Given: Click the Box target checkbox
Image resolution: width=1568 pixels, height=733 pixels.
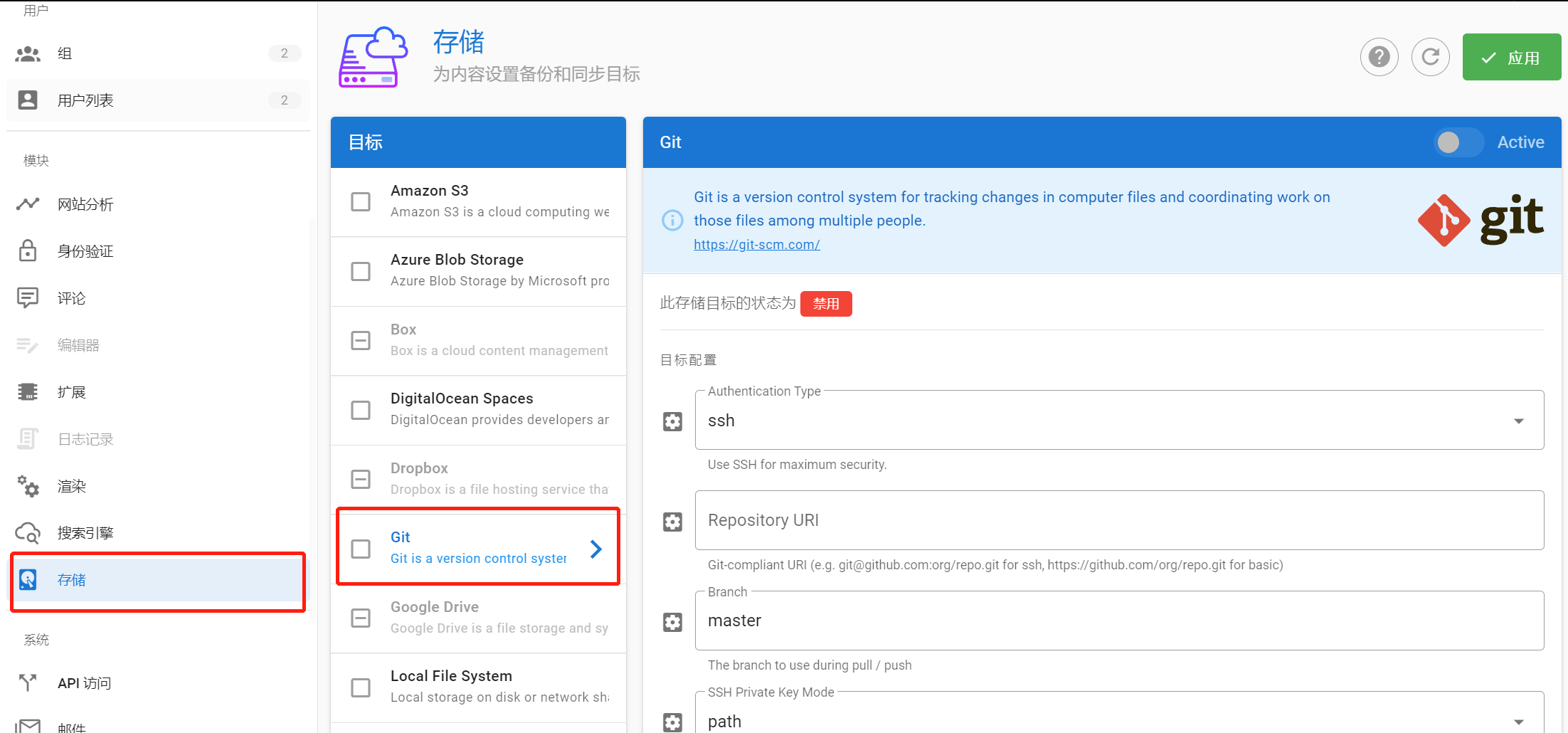Looking at the screenshot, I should [x=361, y=340].
